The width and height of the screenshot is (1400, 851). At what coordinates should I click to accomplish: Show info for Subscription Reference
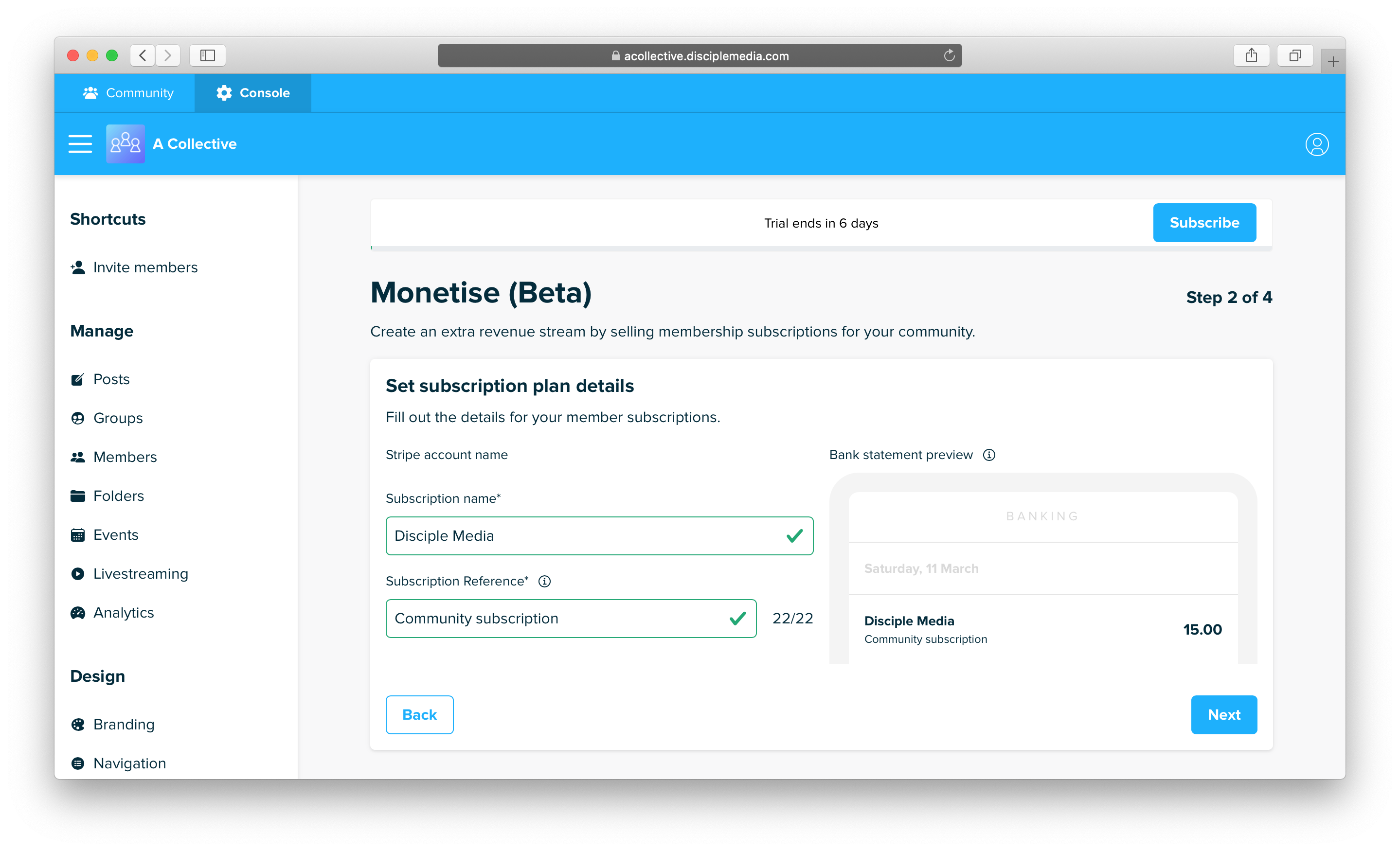click(544, 581)
